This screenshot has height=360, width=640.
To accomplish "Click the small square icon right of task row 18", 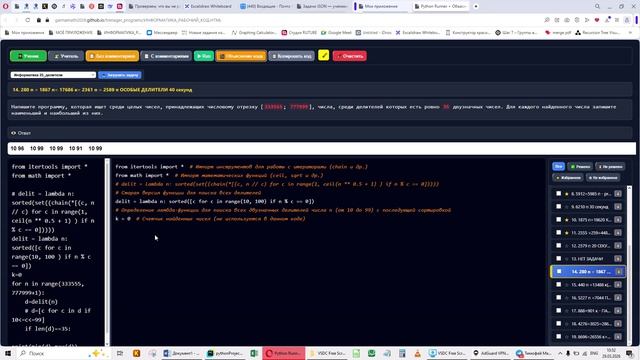I will (x=618, y=324).
